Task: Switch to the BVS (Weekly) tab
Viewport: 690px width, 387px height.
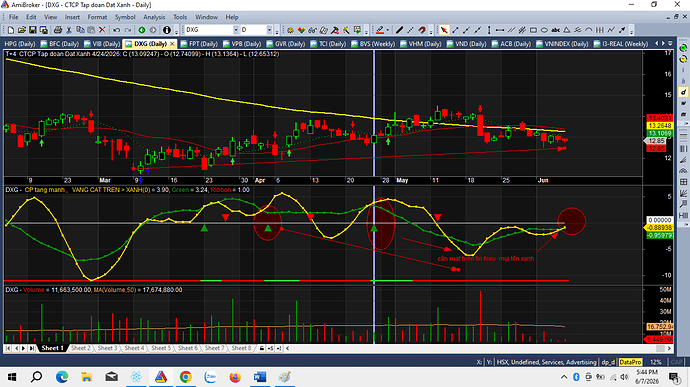Action: [x=373, y=44]
